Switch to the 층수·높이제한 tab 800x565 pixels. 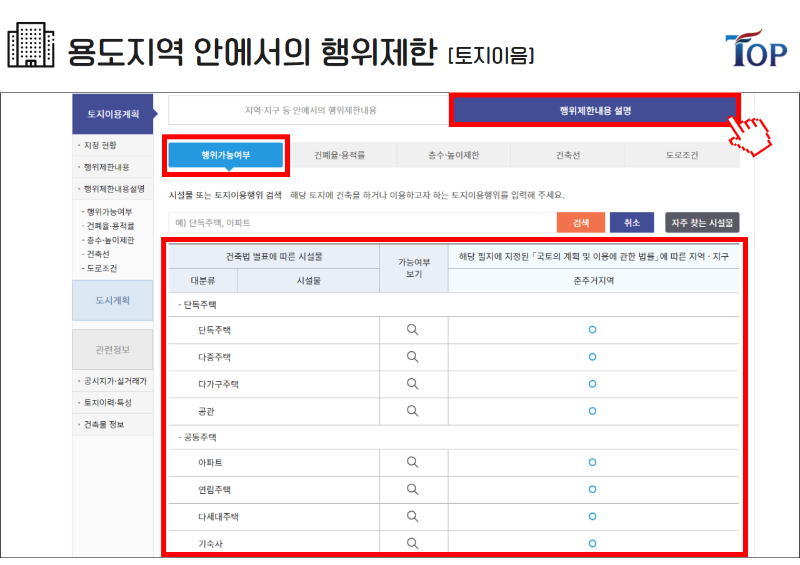(454, 155)
